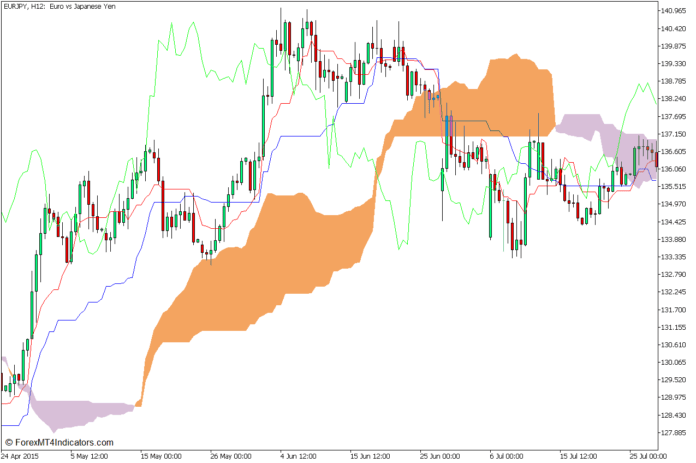Select the 131.700 price level label
The width and height of the screenshot is (696, 463).
point(674,309)
